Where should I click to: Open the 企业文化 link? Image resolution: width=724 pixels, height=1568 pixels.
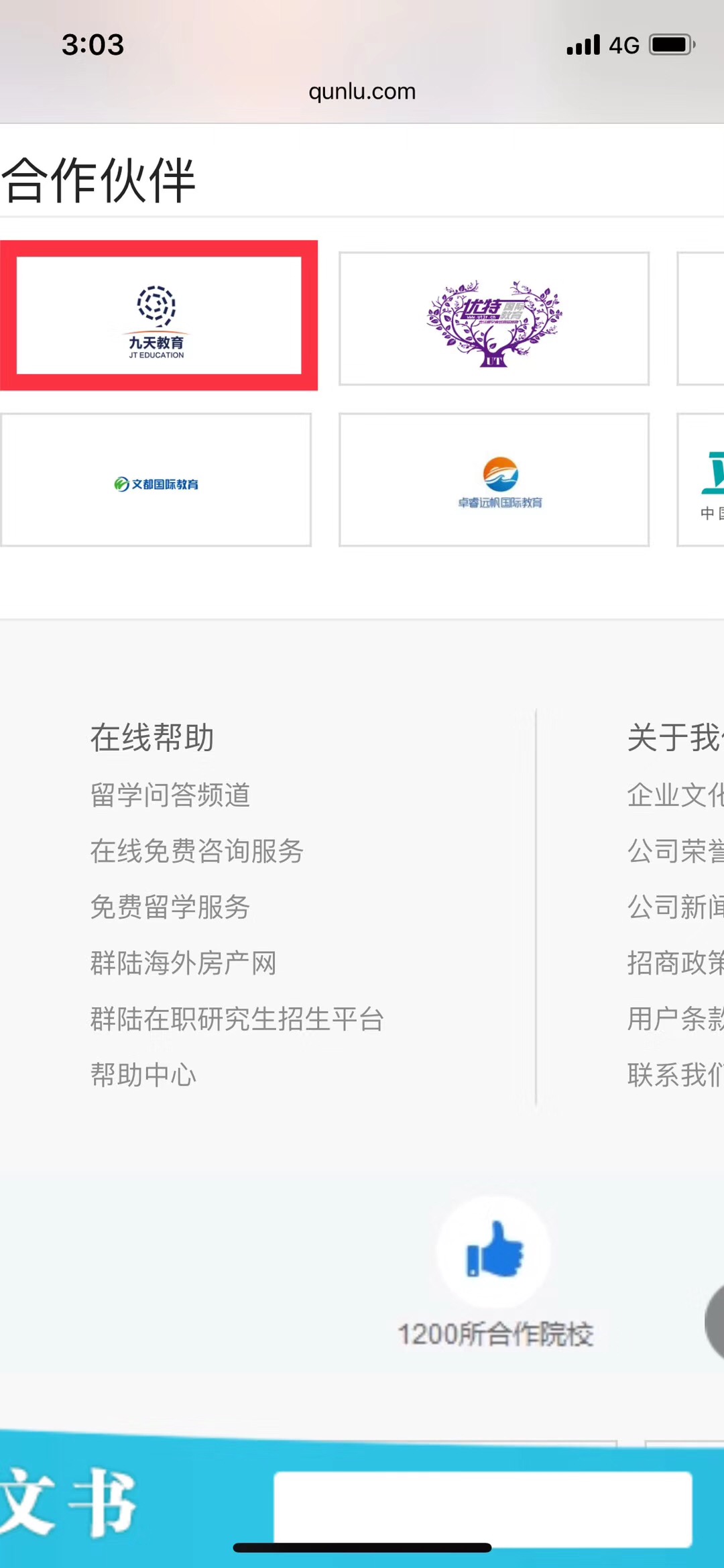676,795
